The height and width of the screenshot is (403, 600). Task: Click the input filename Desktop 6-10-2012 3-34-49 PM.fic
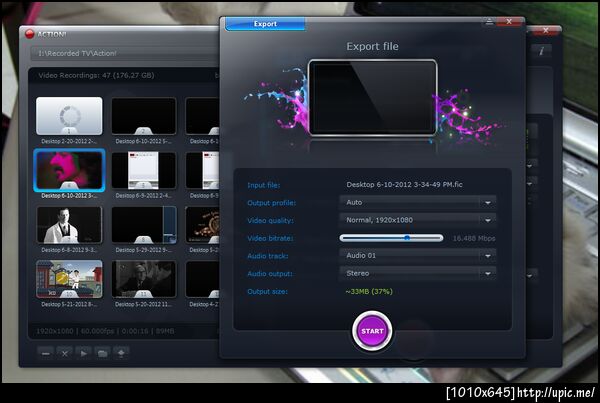click(404, 184)
